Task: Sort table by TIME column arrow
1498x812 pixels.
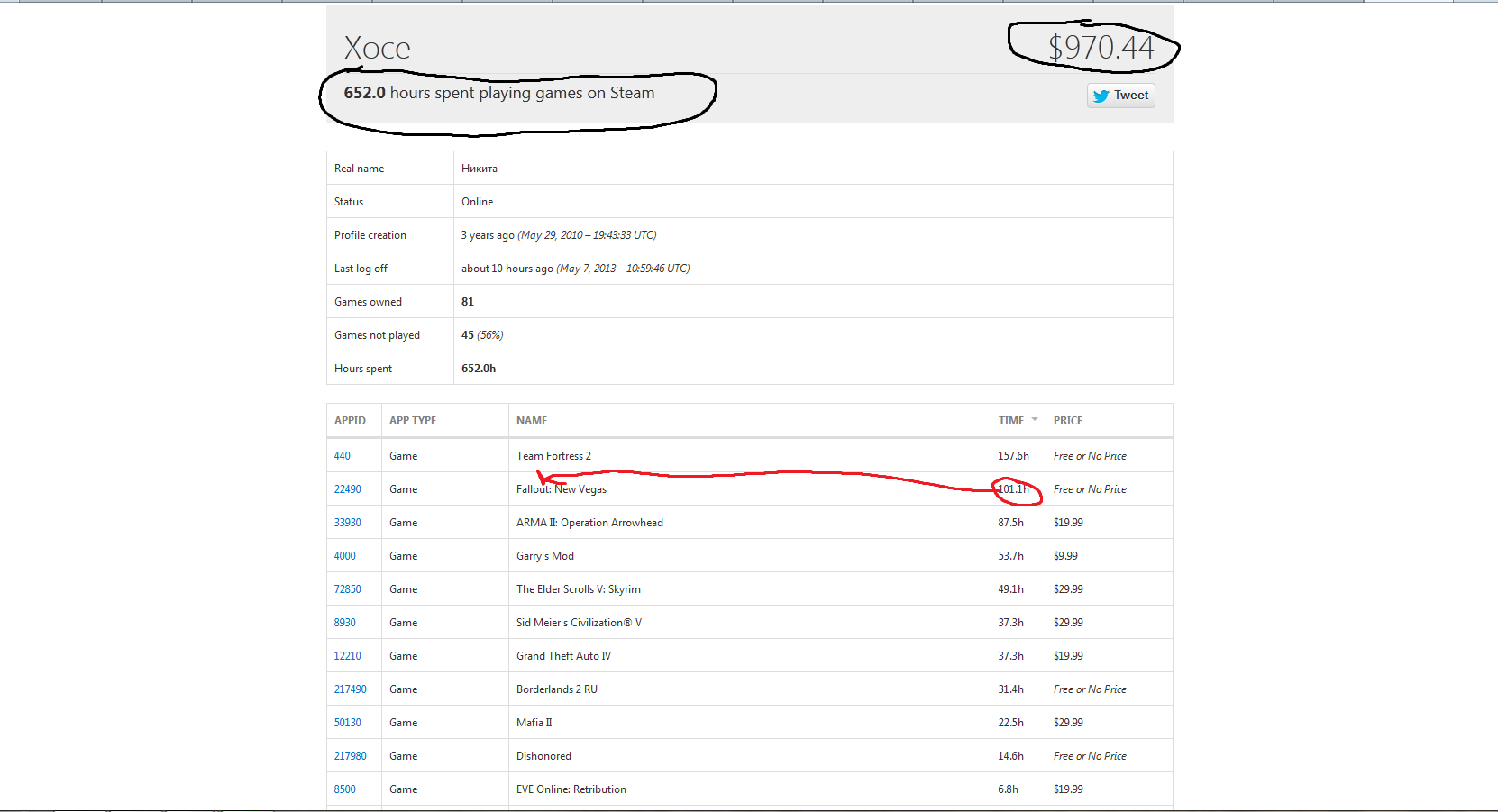Action: pos(1035,420)
